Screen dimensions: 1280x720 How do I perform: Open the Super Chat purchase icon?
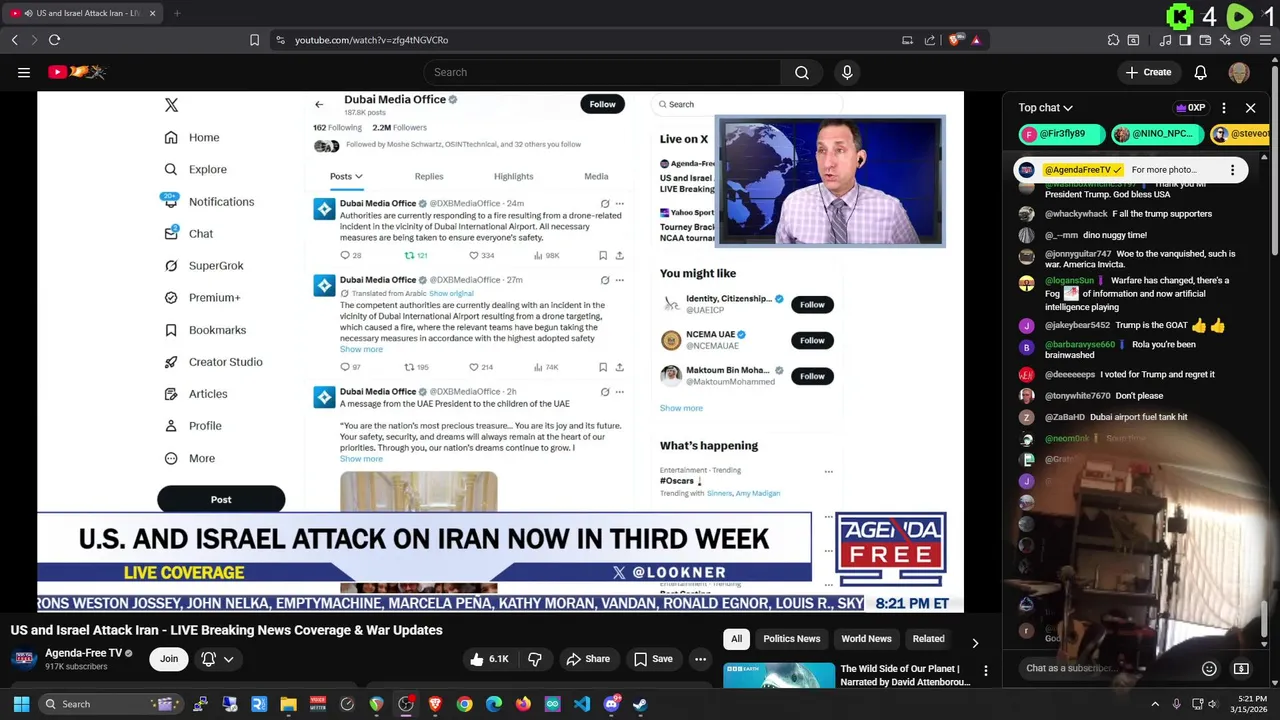pyautogui.click(x=1241, y=668)
